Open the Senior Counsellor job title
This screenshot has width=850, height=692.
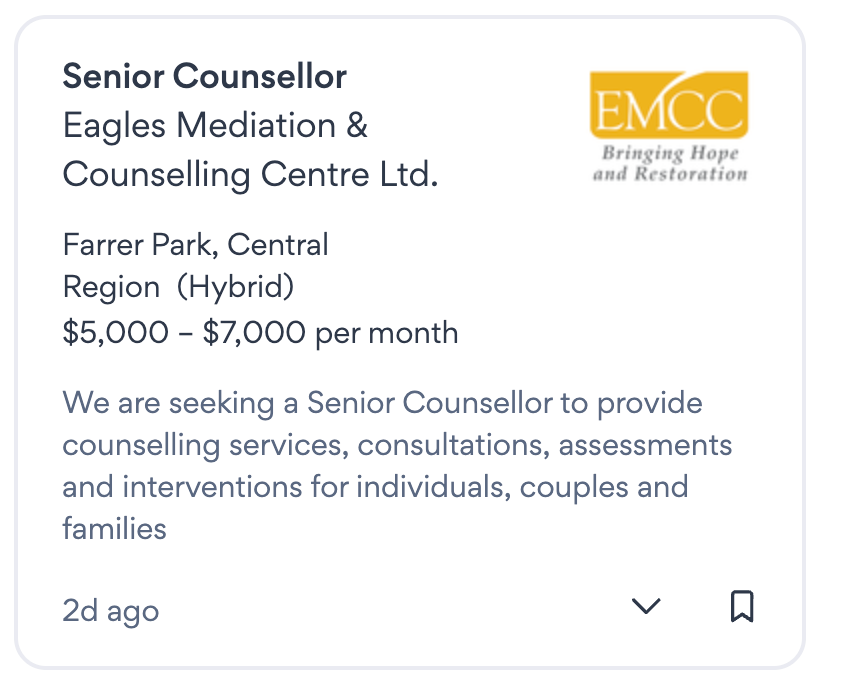204,76
